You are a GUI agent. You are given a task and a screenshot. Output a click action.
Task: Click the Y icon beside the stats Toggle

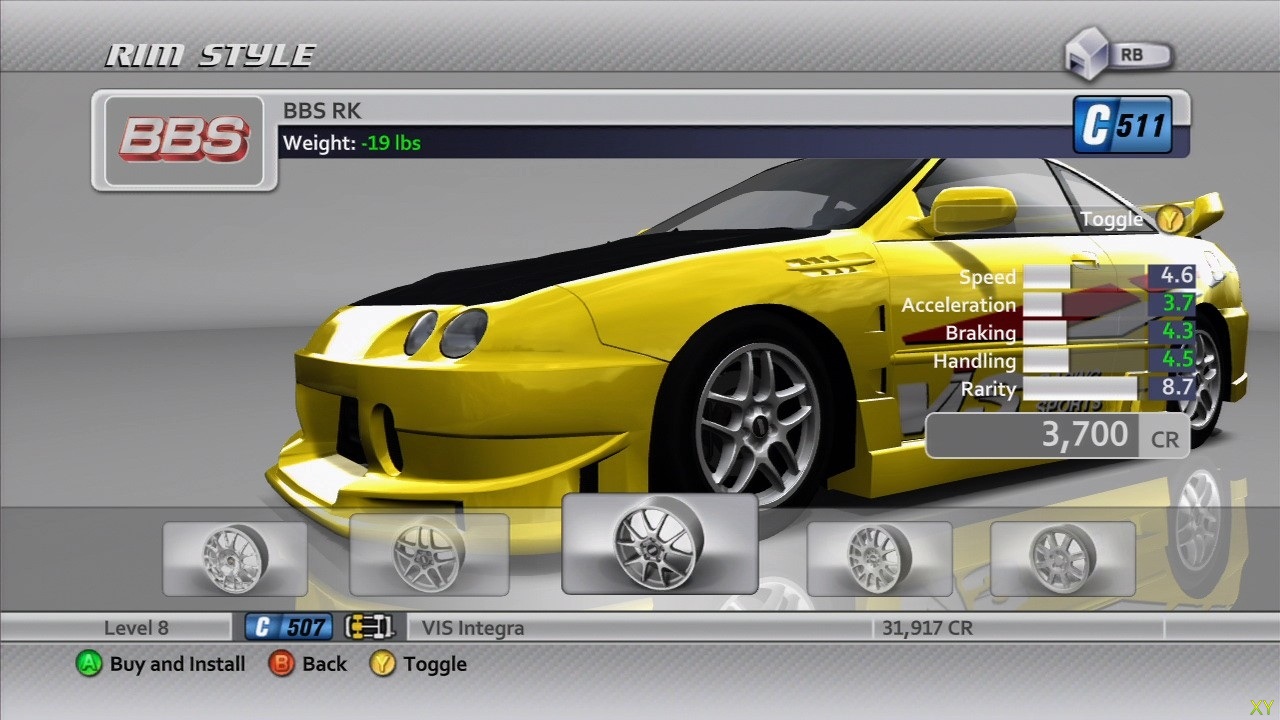pos(1169,219)
